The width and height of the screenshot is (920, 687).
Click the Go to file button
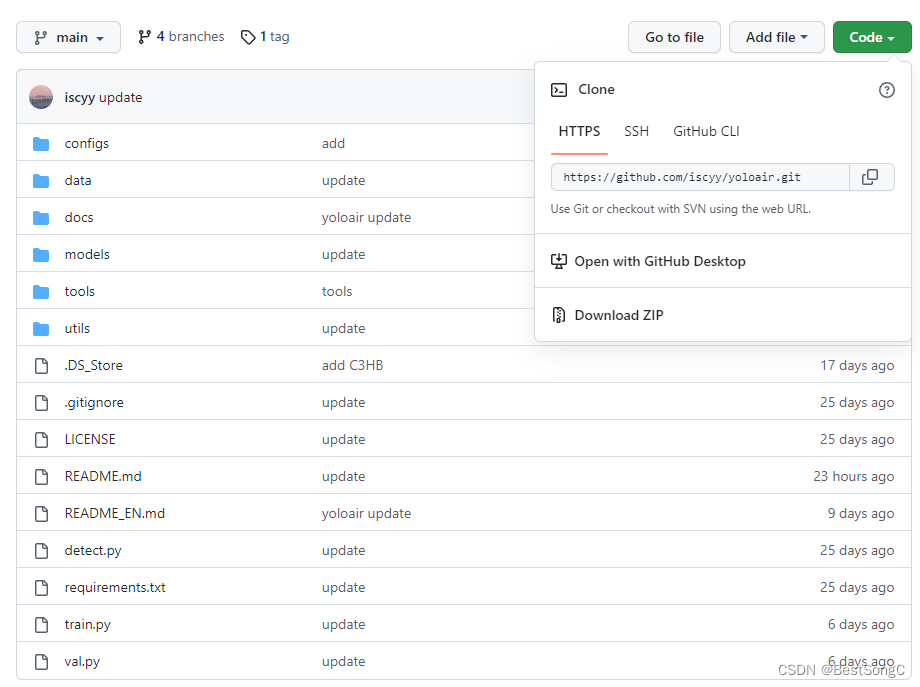click(674, 37)
